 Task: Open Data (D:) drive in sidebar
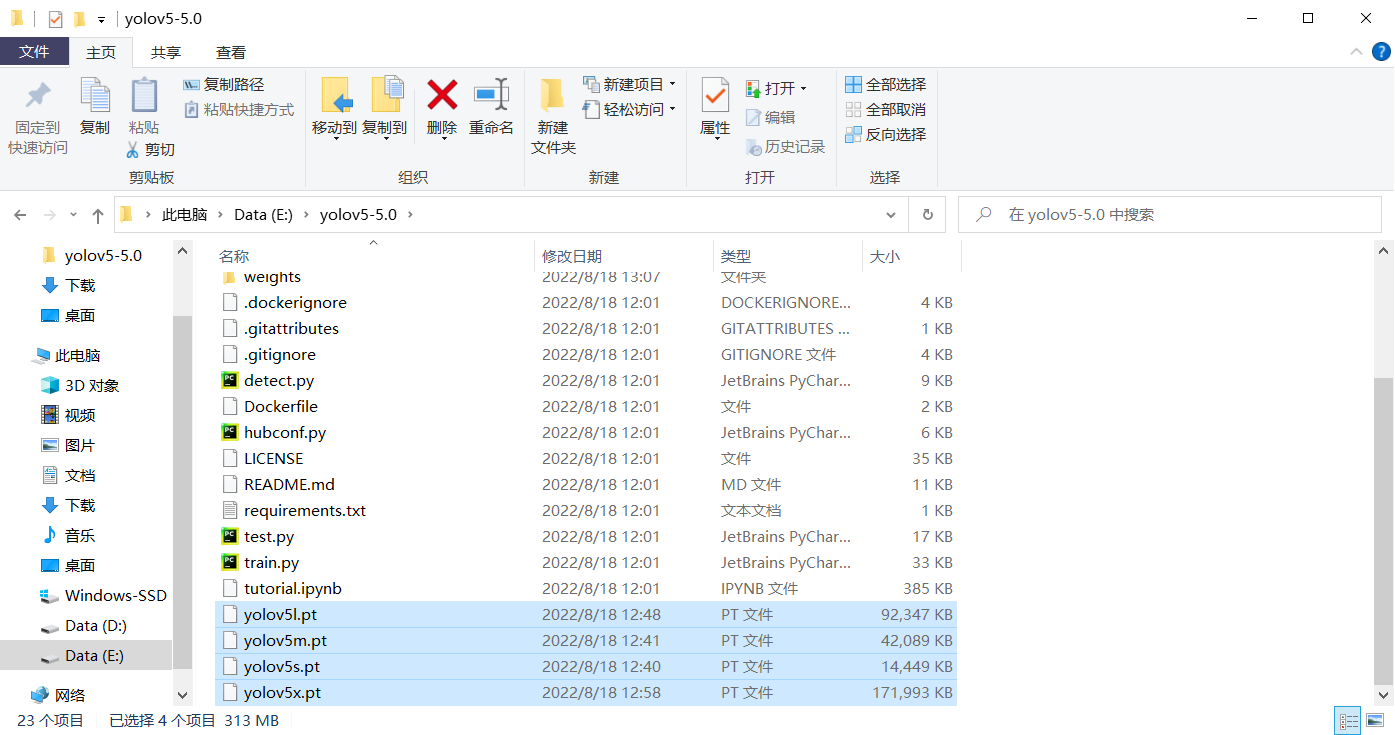point(95,625)
